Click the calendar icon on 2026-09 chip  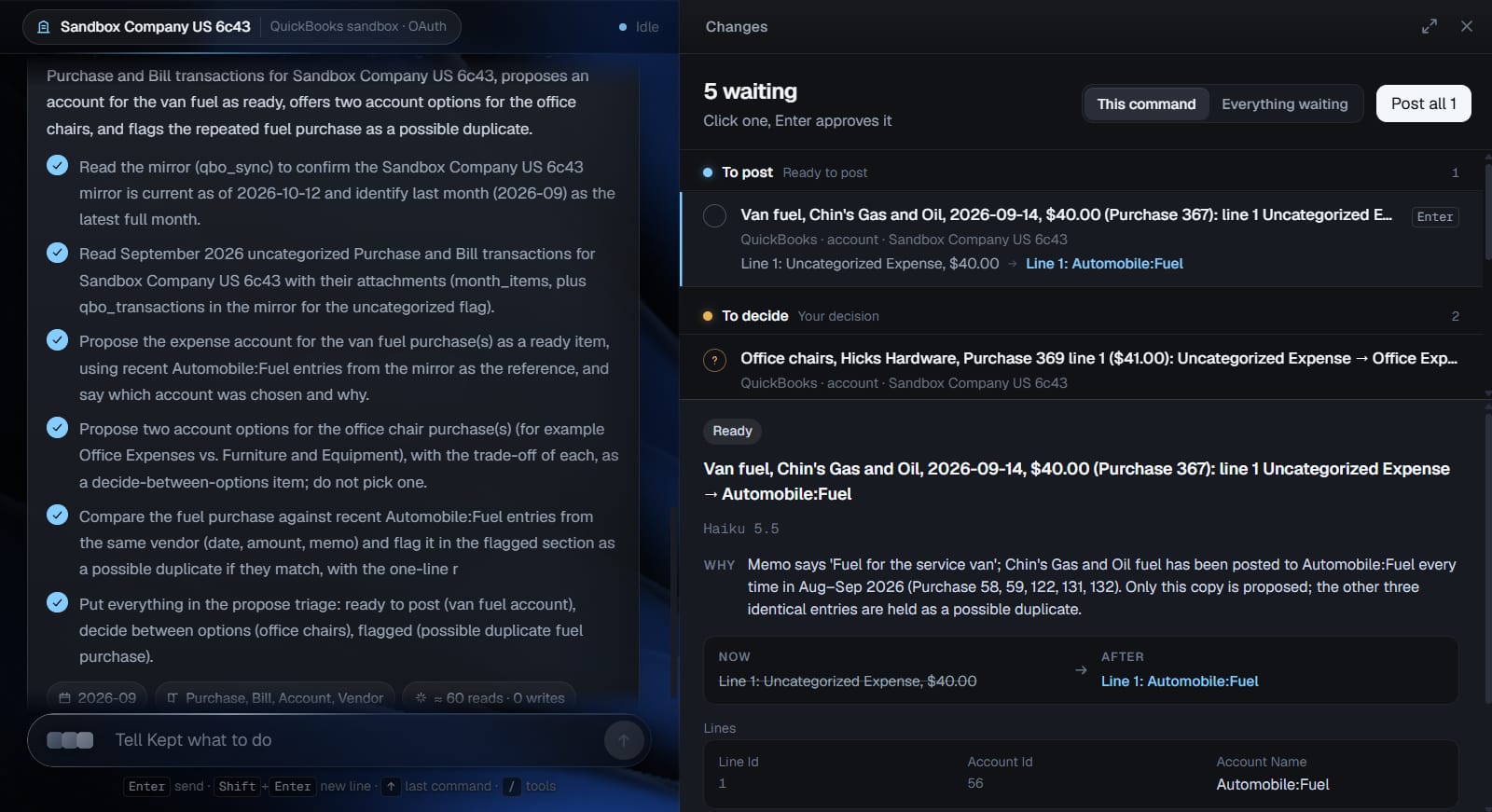tap(64, 697)
